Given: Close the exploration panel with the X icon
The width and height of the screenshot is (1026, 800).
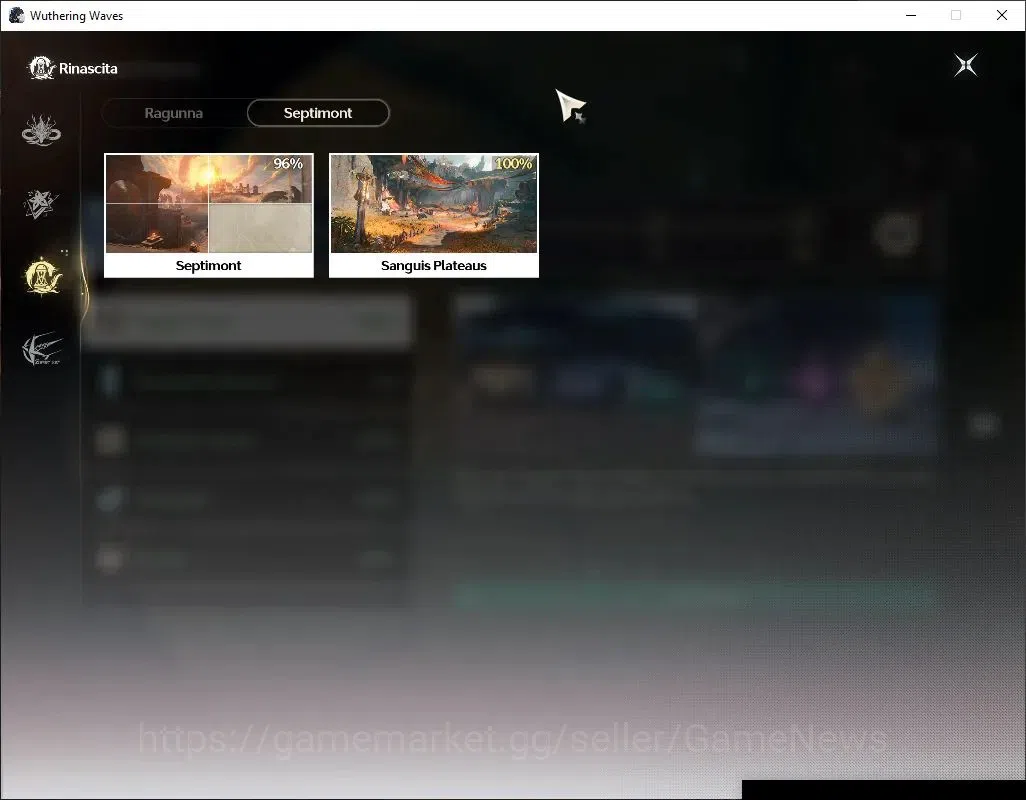Looking at the screenshot, I should coord(966,65).
